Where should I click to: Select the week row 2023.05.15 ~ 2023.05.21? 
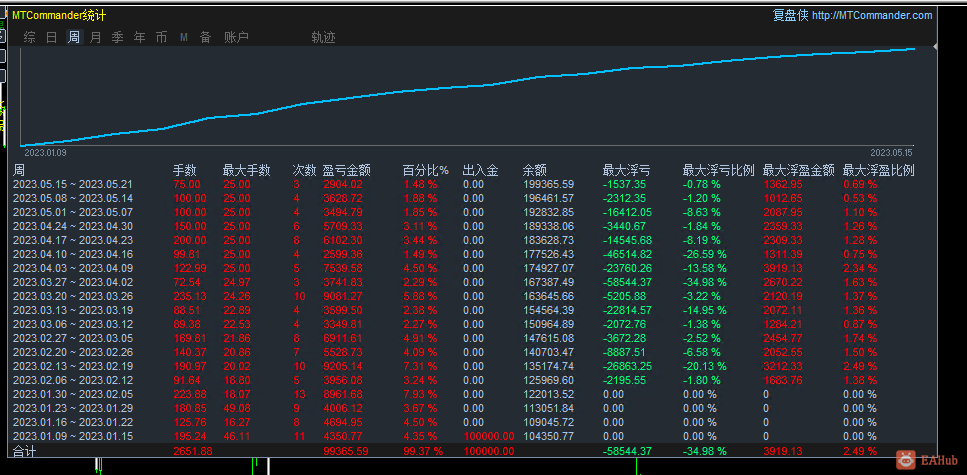point(472,184)
